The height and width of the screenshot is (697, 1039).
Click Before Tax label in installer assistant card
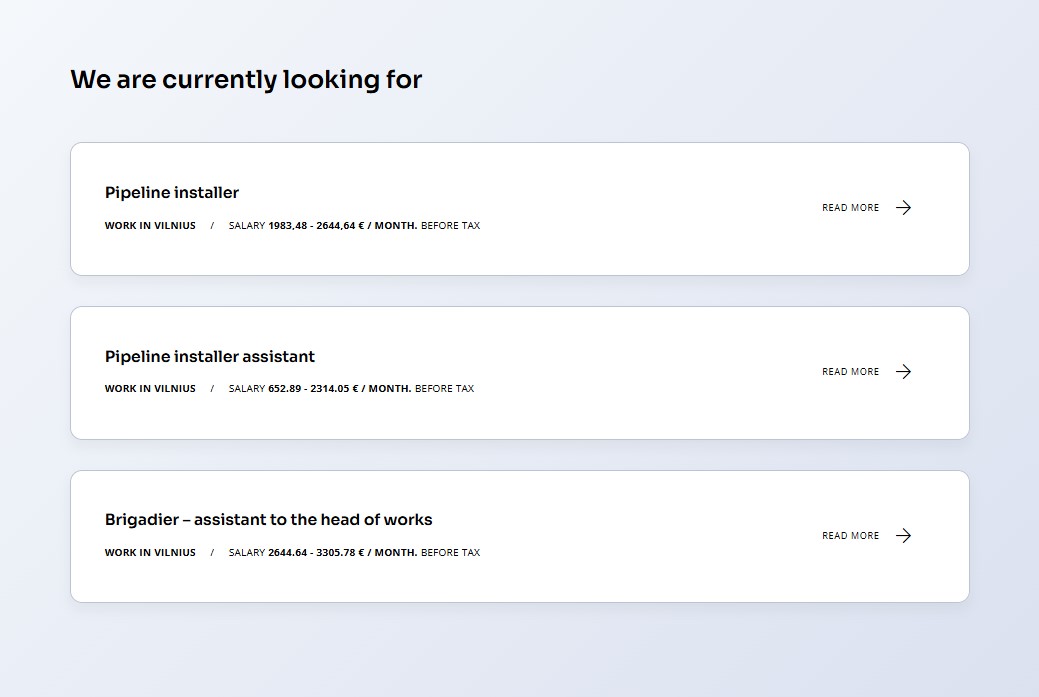coord(445,388)
